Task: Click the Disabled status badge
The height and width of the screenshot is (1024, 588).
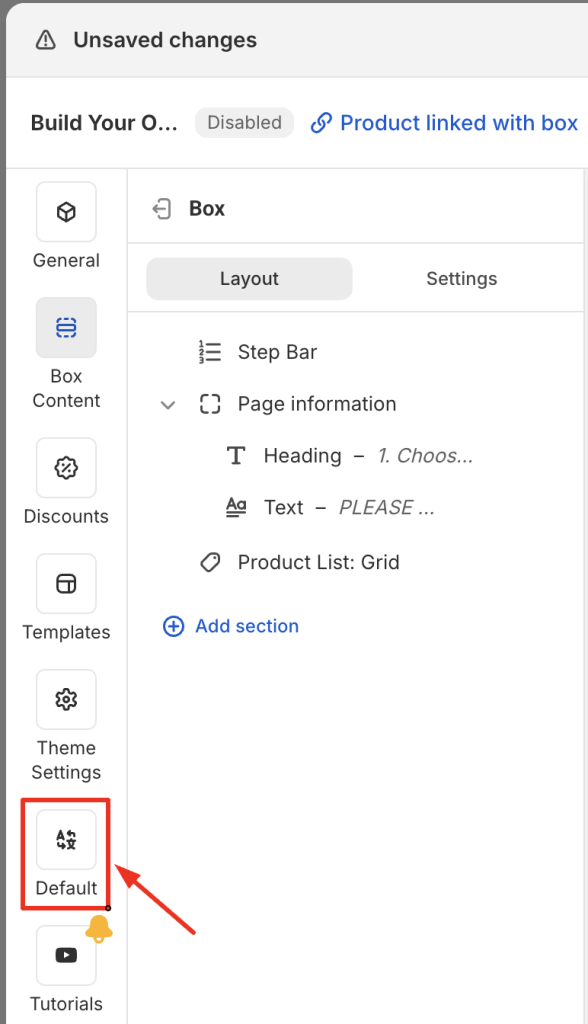Action: (x=244, y=123)
